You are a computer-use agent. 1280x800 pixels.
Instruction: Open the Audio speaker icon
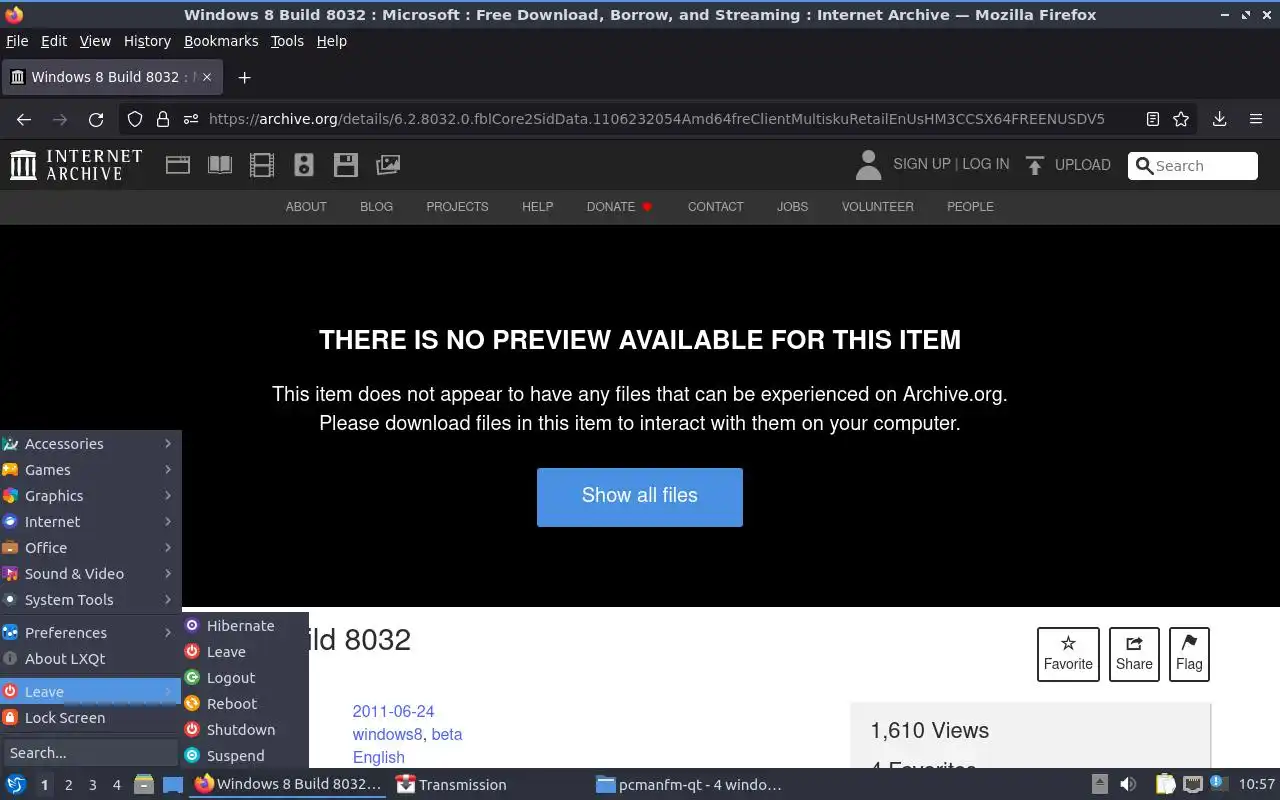tap(304, 165)
